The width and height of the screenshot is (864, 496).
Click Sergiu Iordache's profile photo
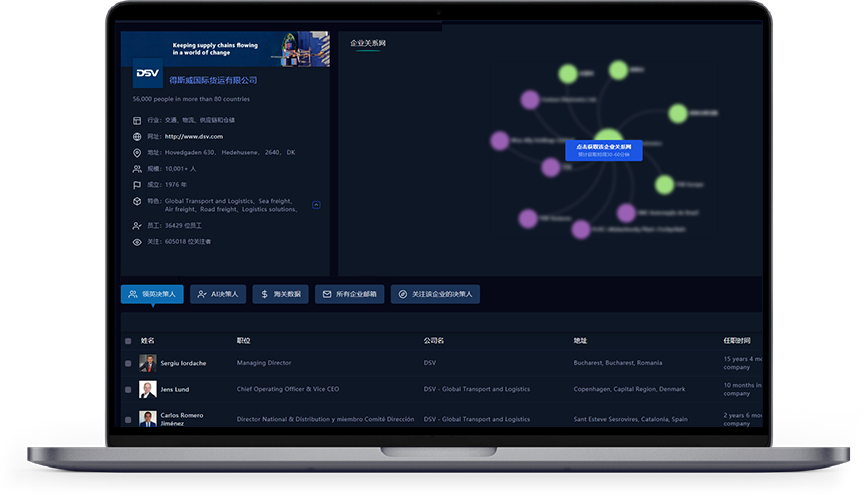click(148, 364)
